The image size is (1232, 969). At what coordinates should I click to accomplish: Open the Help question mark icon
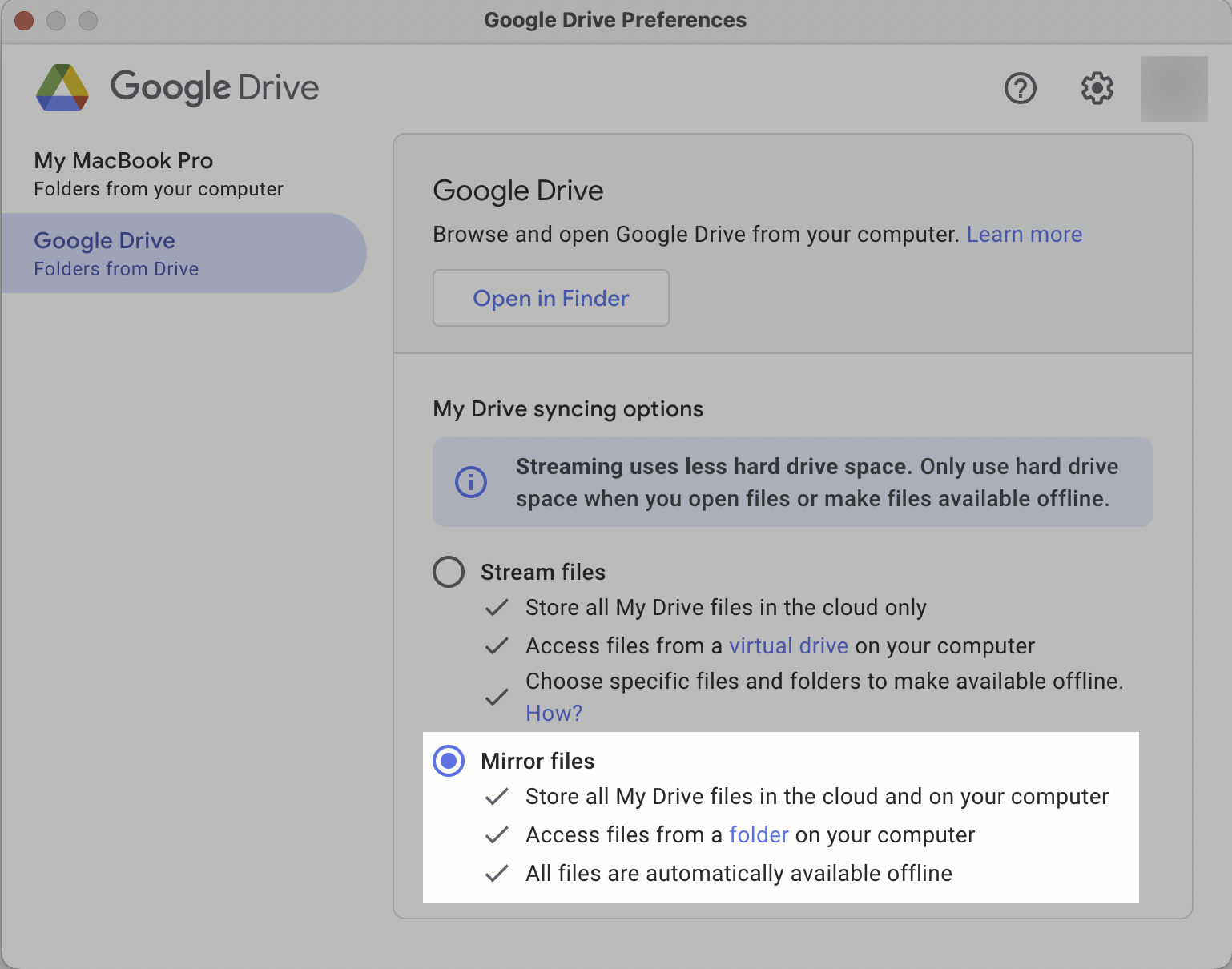tap(1020, 88)
